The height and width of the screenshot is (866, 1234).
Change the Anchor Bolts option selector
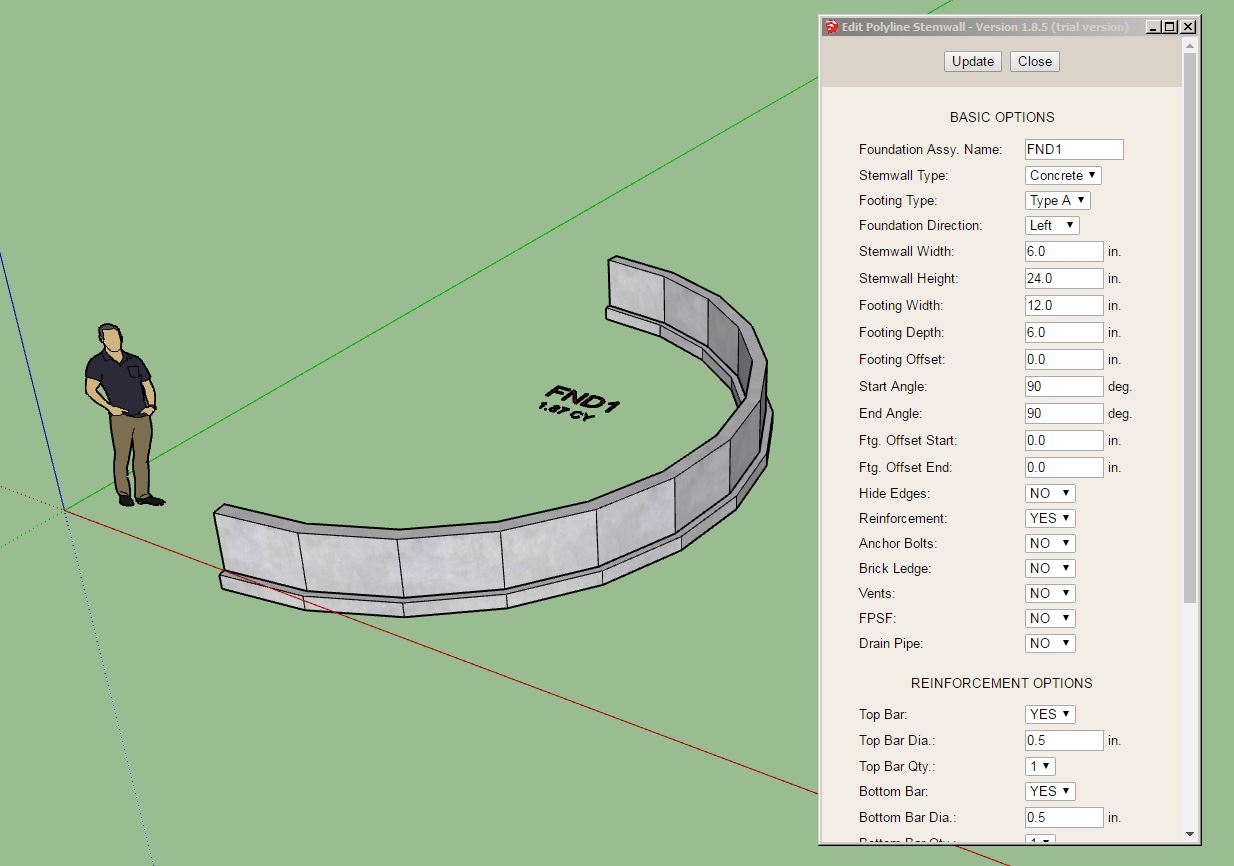coord(1050,543)
